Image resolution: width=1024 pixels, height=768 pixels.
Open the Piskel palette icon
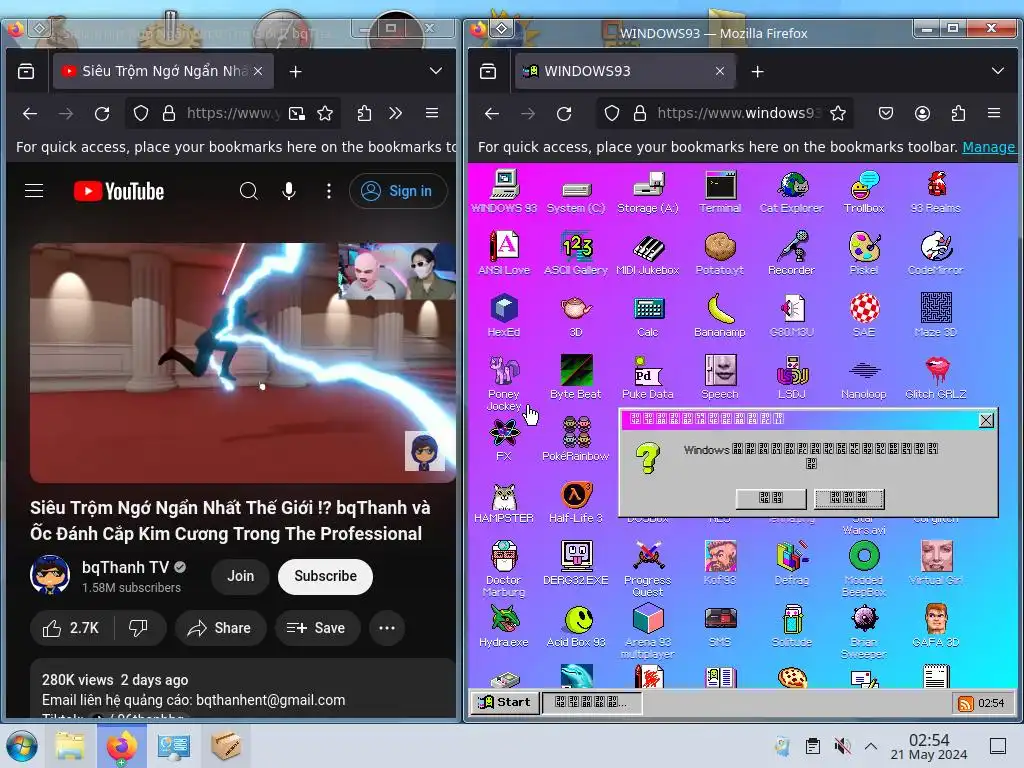click(864, 253)
